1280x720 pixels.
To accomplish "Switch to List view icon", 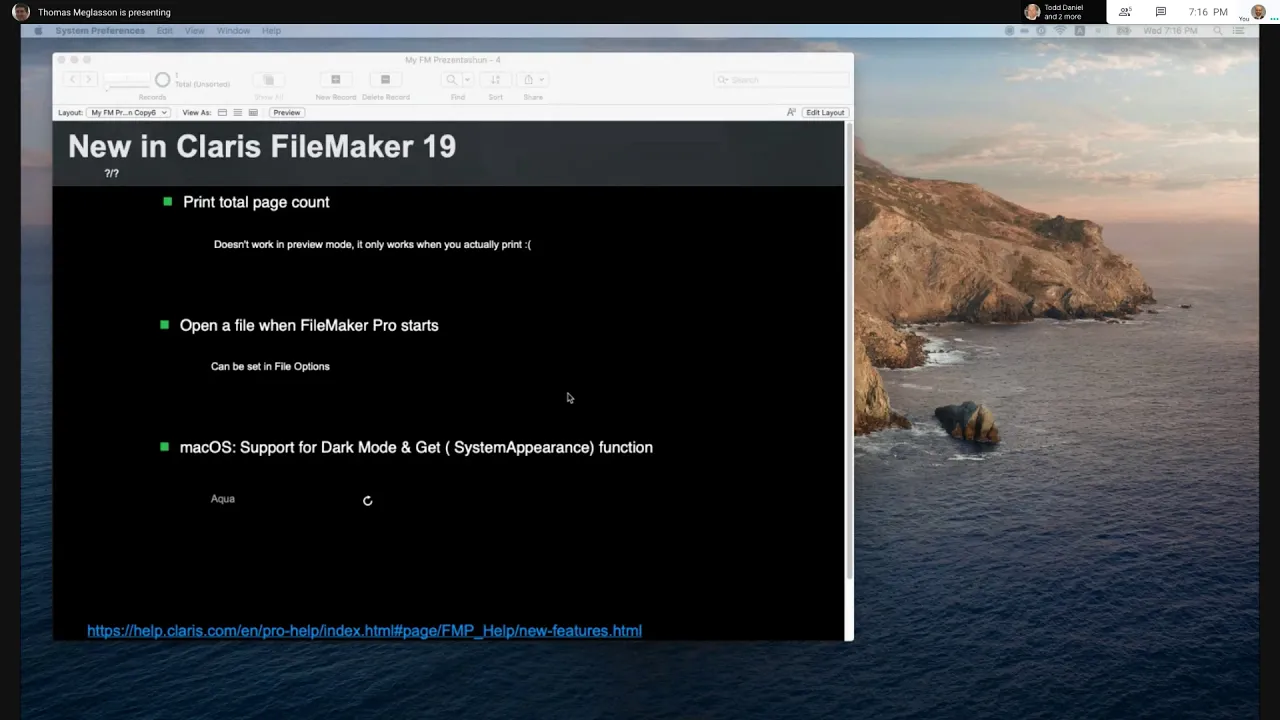I will [237, 113].
